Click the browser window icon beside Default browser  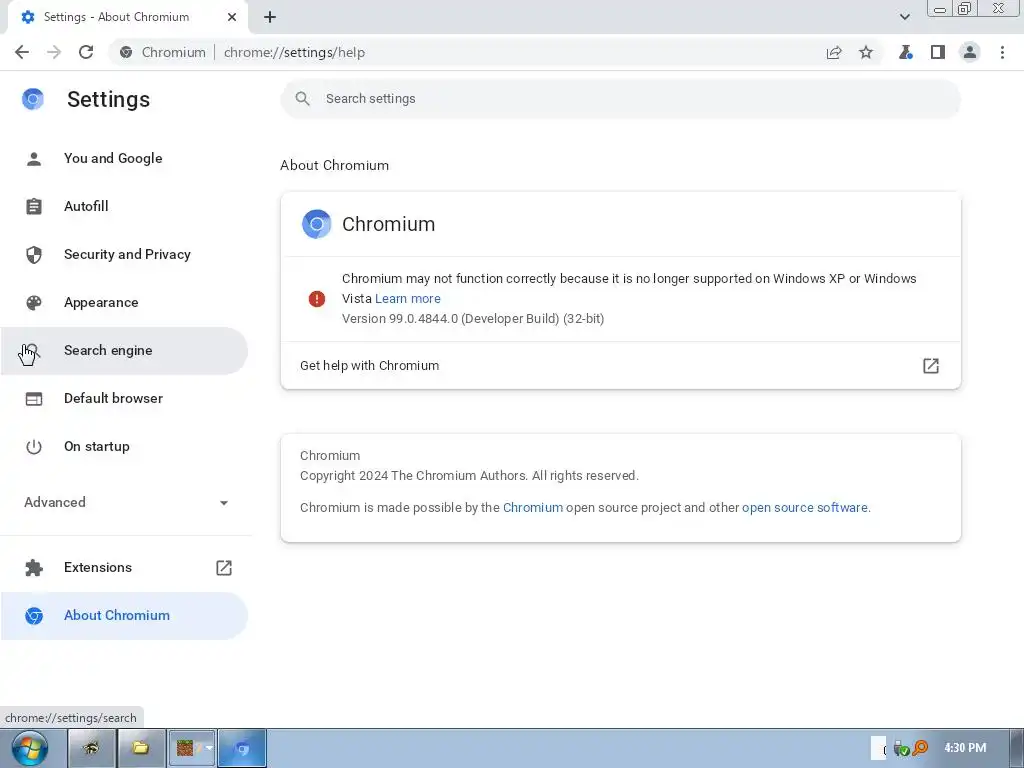pos(34,399)
